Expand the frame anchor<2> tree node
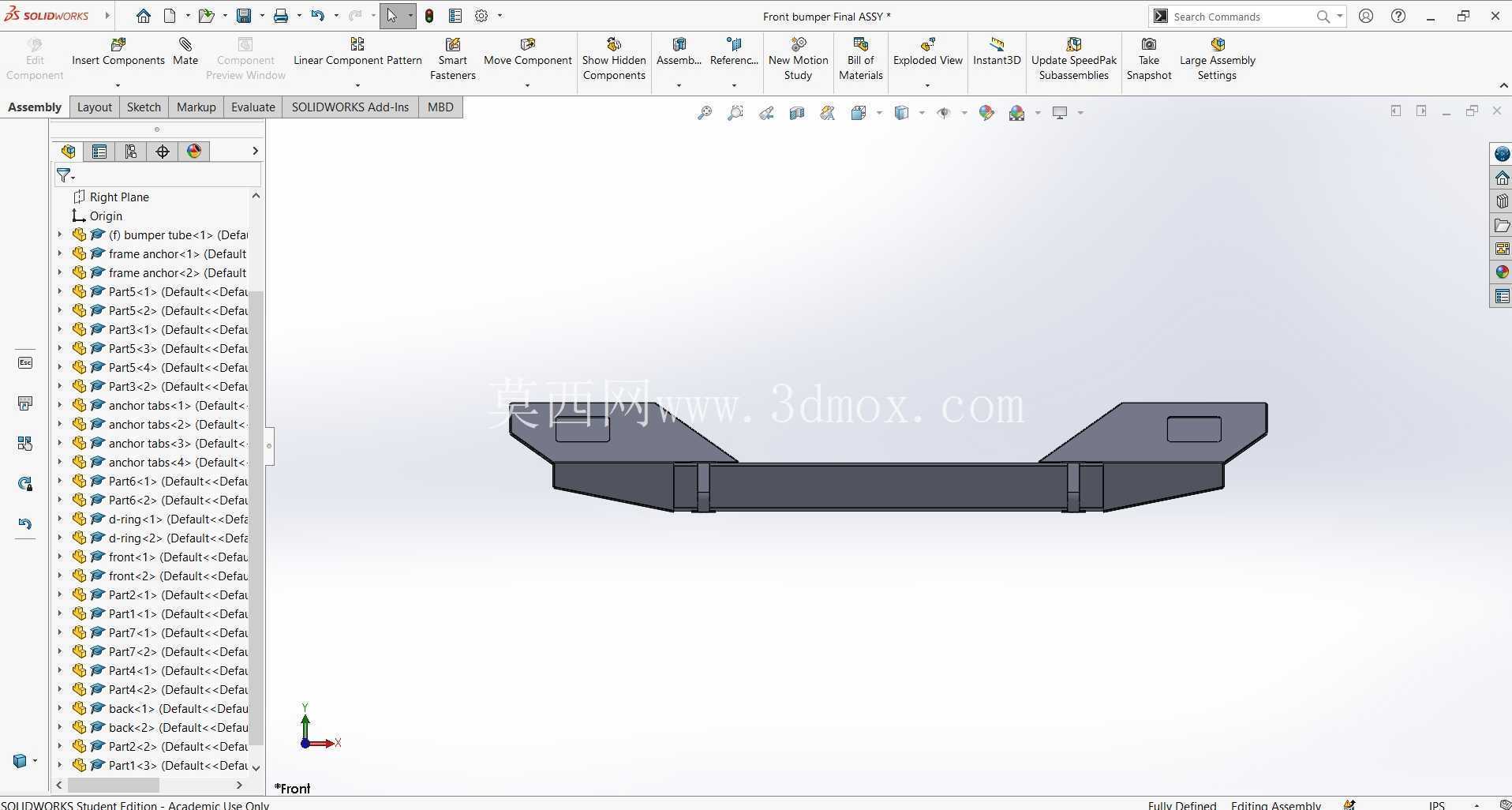 (60, 272)
